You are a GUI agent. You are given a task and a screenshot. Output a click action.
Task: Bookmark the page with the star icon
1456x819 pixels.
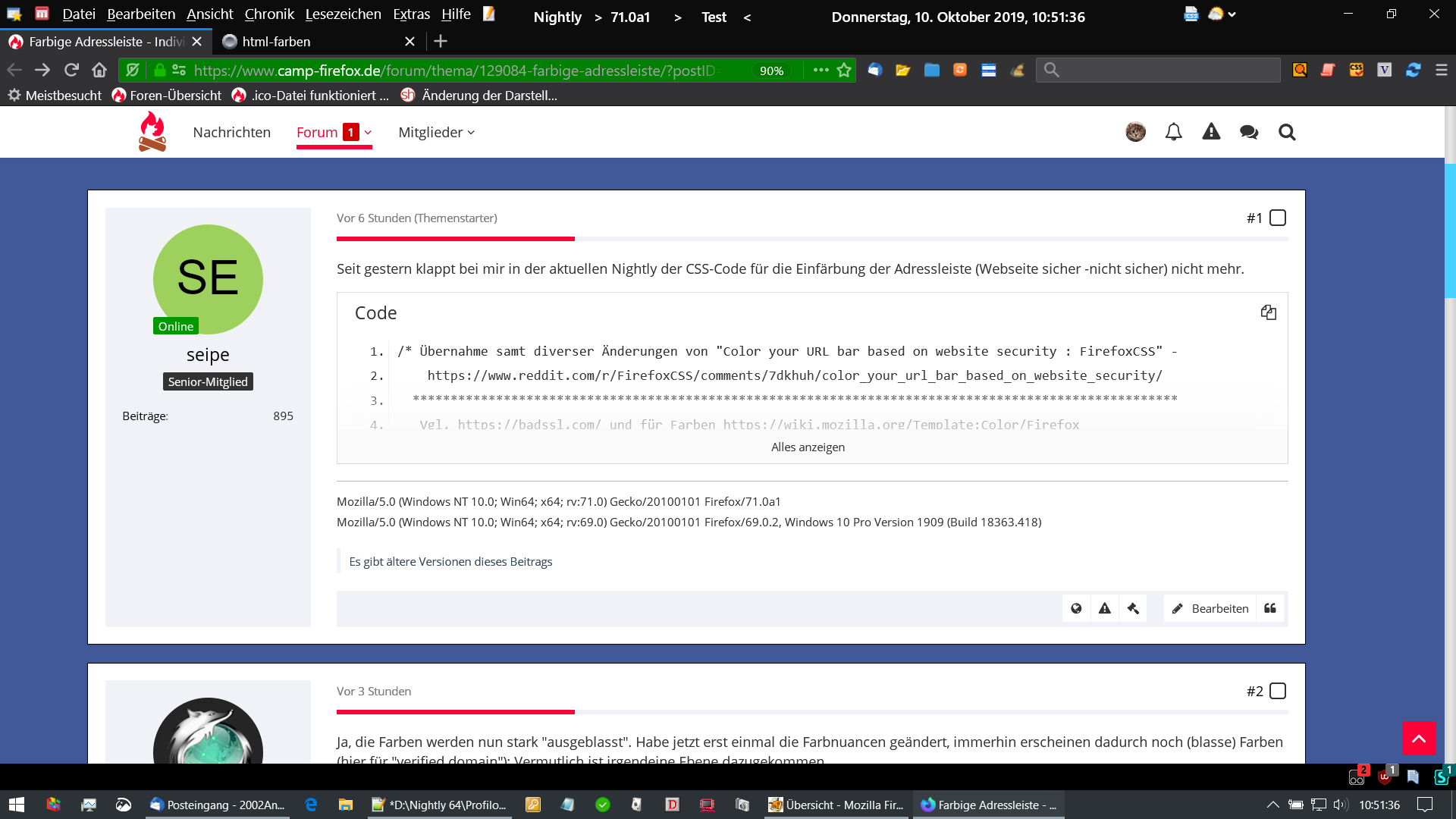click(x=844, y=71)
